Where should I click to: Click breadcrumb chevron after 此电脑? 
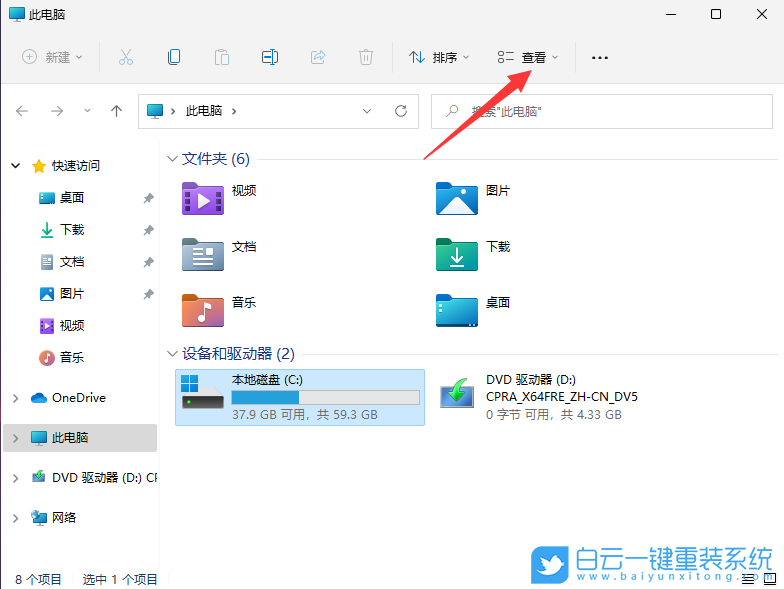234,111
